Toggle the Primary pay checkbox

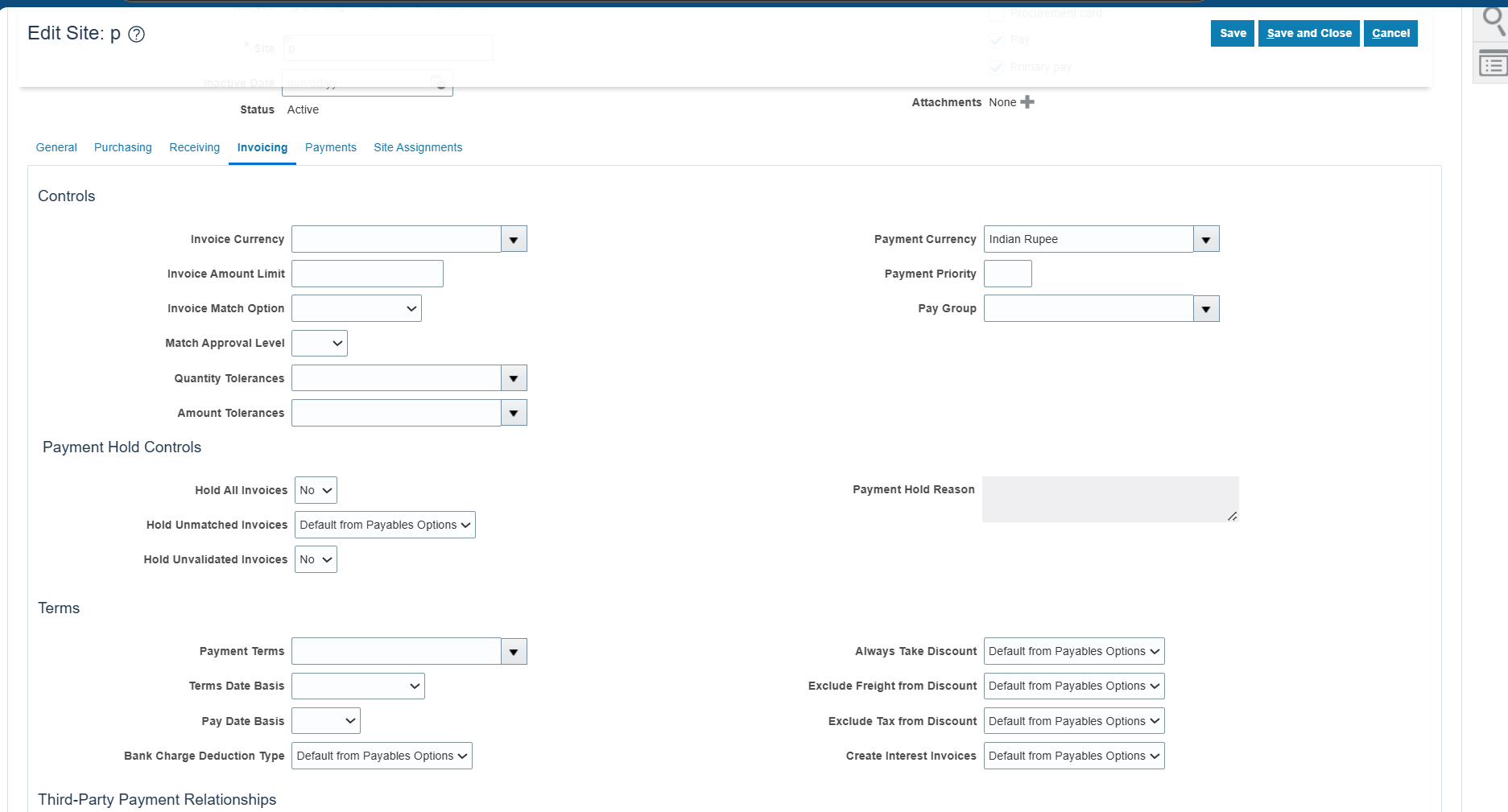(x=996, y=67)
